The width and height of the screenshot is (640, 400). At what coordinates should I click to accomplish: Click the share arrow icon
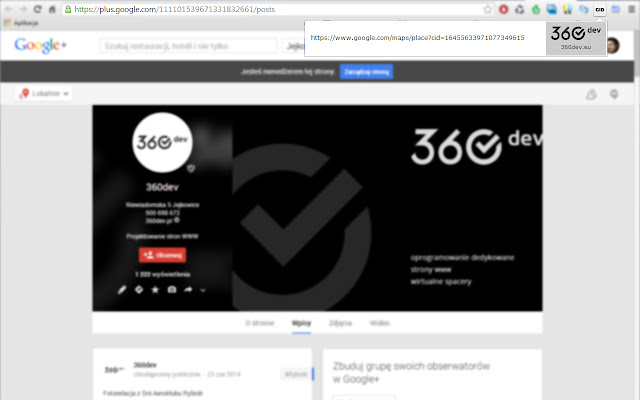pos(188,289)
